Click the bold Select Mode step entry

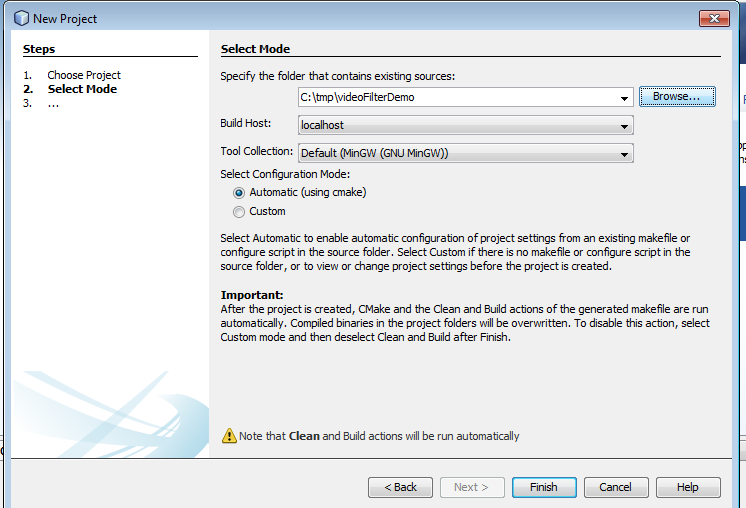click(x=82, y=89)
